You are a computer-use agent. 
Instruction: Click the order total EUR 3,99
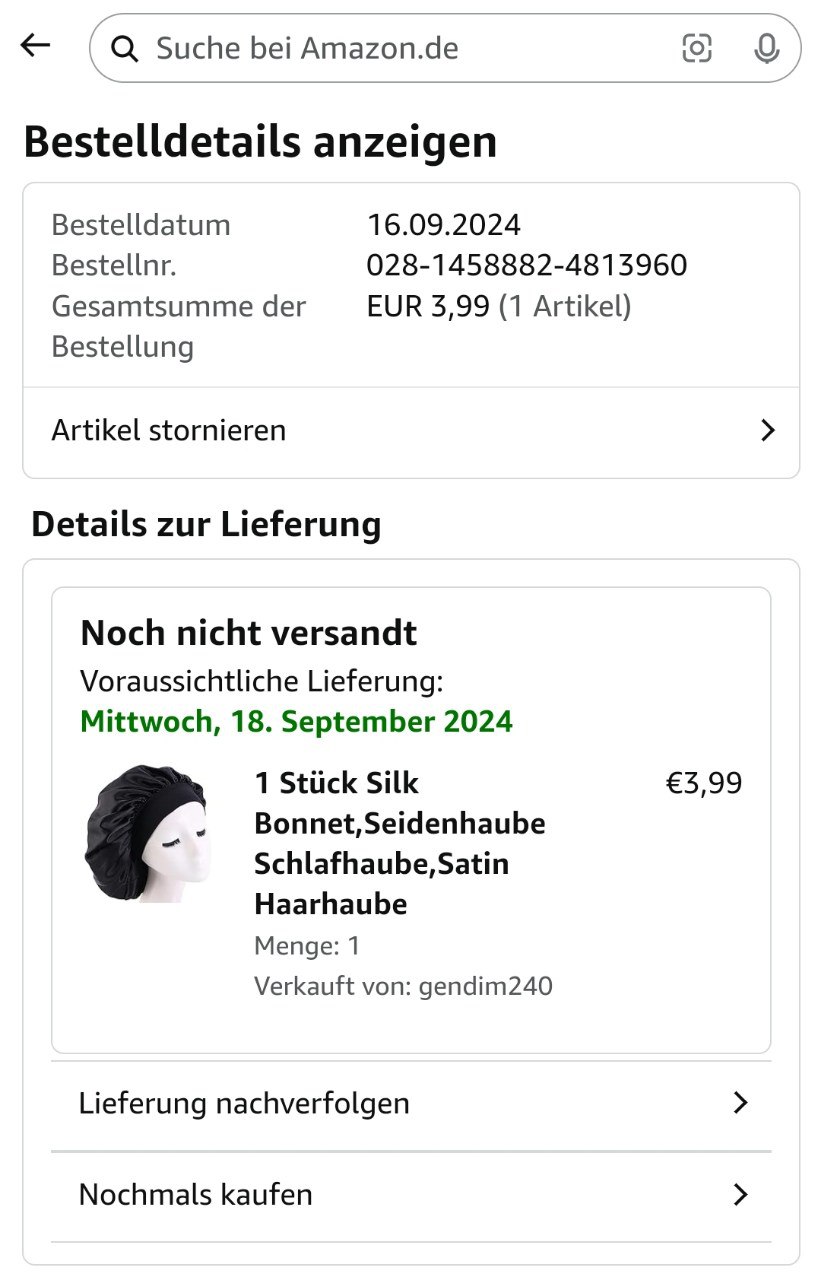click(x=431, y=306)
